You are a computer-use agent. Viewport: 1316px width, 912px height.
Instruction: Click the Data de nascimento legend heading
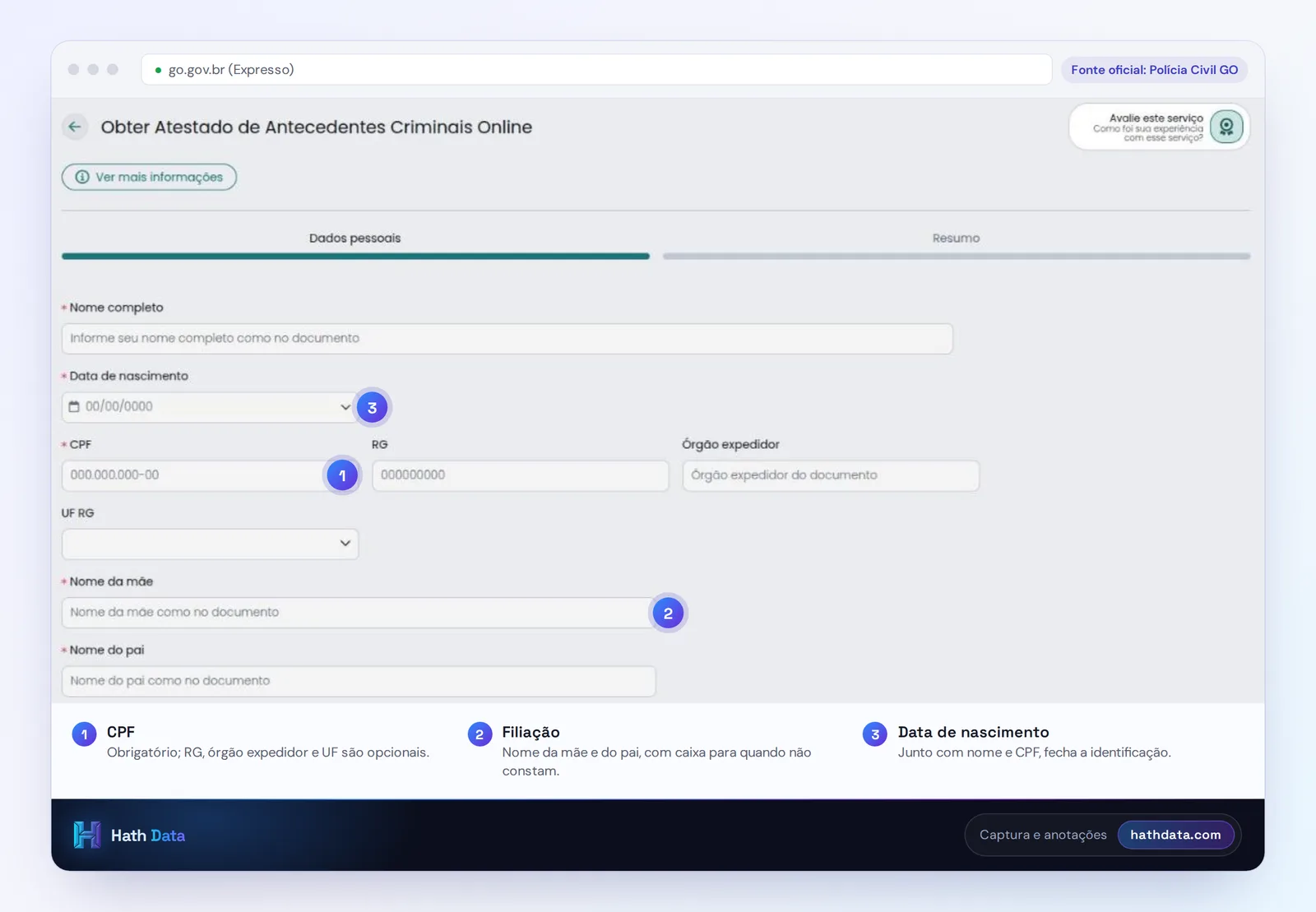(973, 732)
